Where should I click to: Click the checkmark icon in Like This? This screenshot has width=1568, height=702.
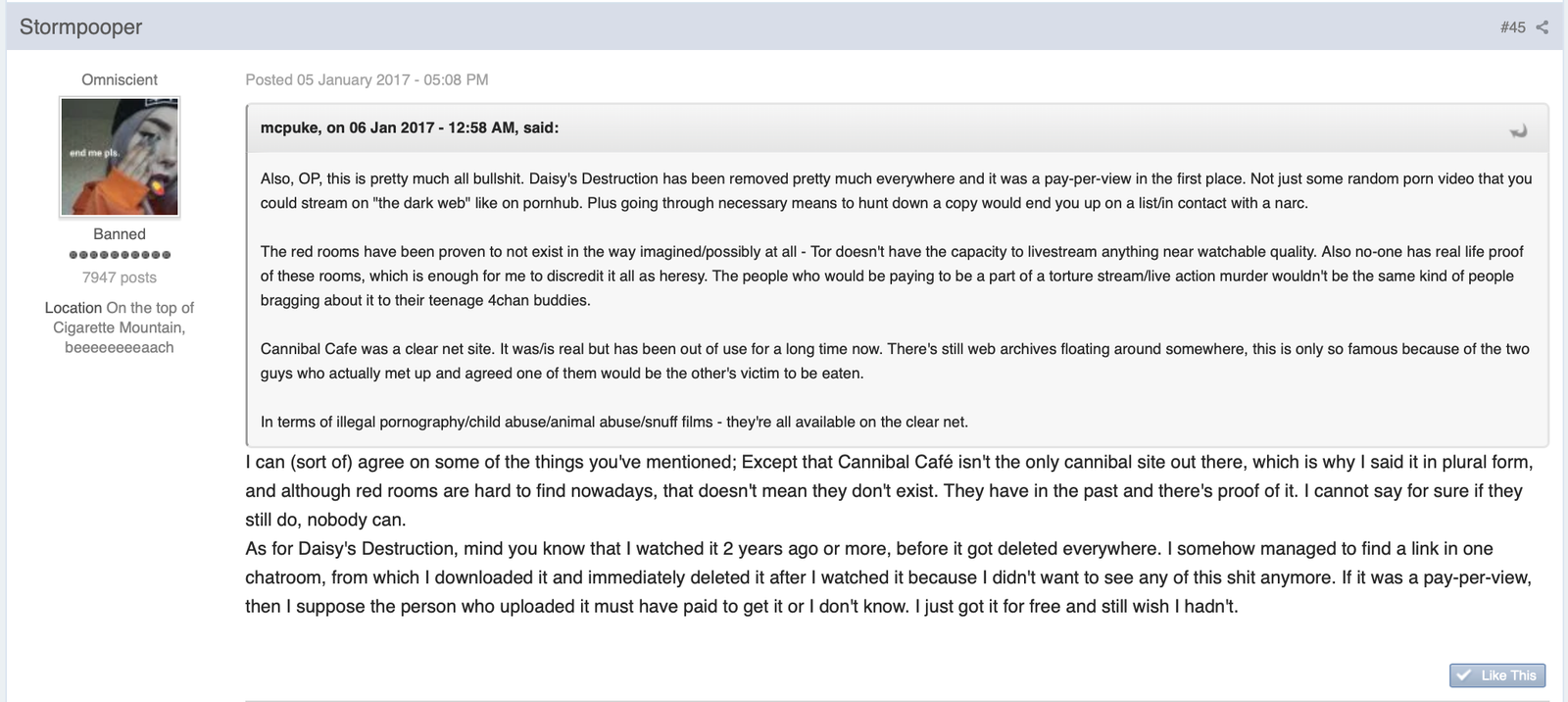tap(1464, 676)
